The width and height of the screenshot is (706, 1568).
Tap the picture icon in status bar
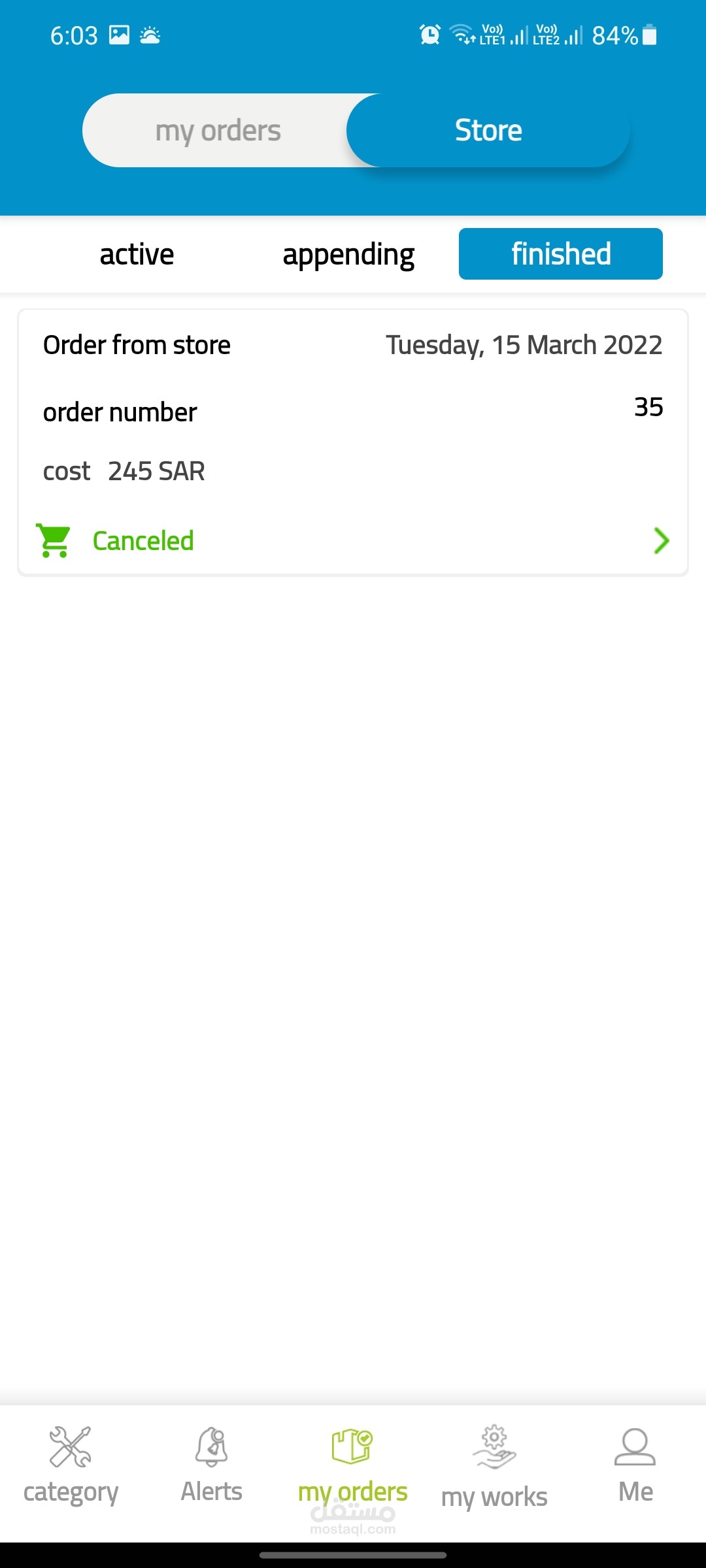coord(119,35)
